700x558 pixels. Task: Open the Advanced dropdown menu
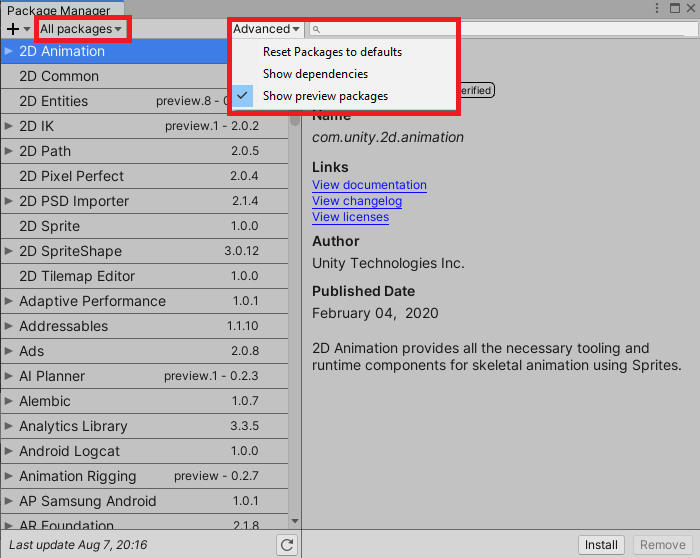click(x=267, y=29)
